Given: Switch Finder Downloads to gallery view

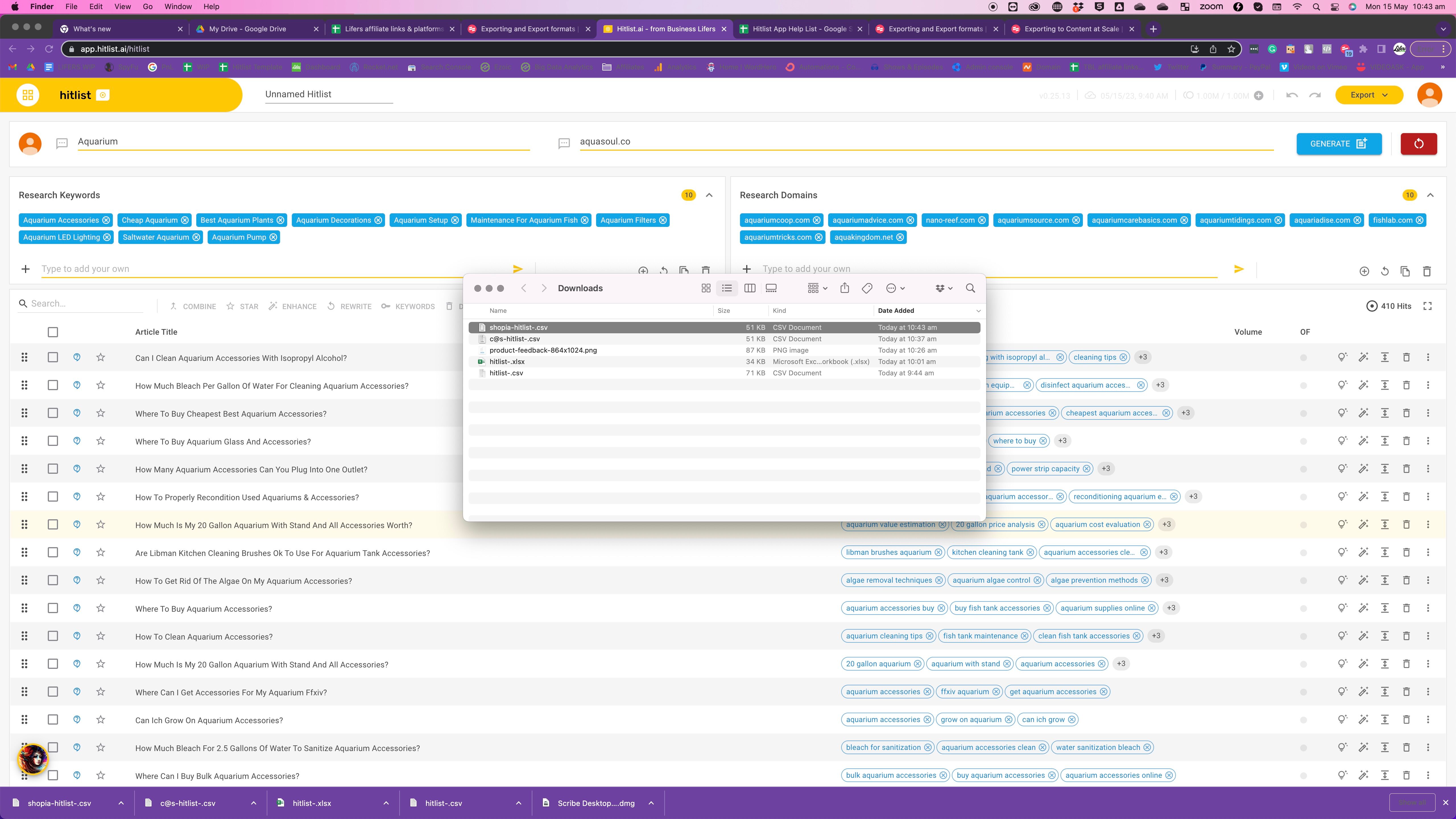Looking at the screenshot, I should click(771, 288).
